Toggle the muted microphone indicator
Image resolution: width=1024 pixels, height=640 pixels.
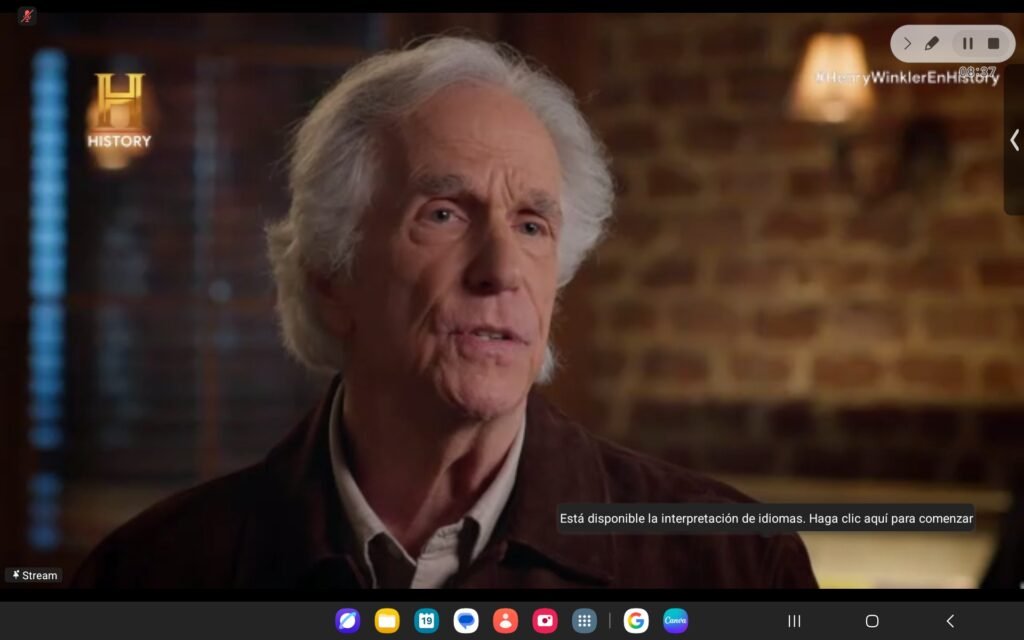coord(27,16)
